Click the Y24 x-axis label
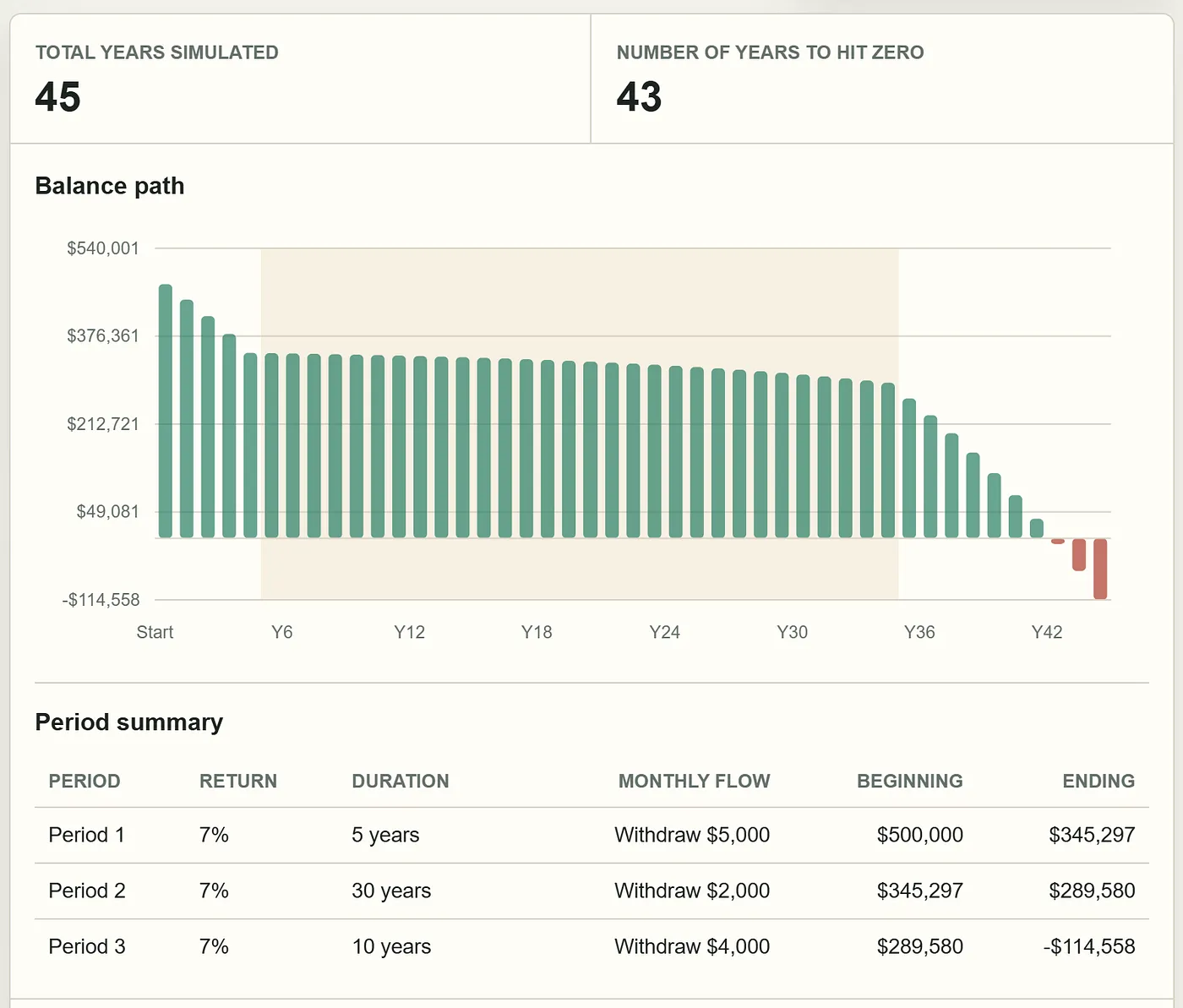The image size is (1183, 1008). pyautogui.click(x=664, y=632)
